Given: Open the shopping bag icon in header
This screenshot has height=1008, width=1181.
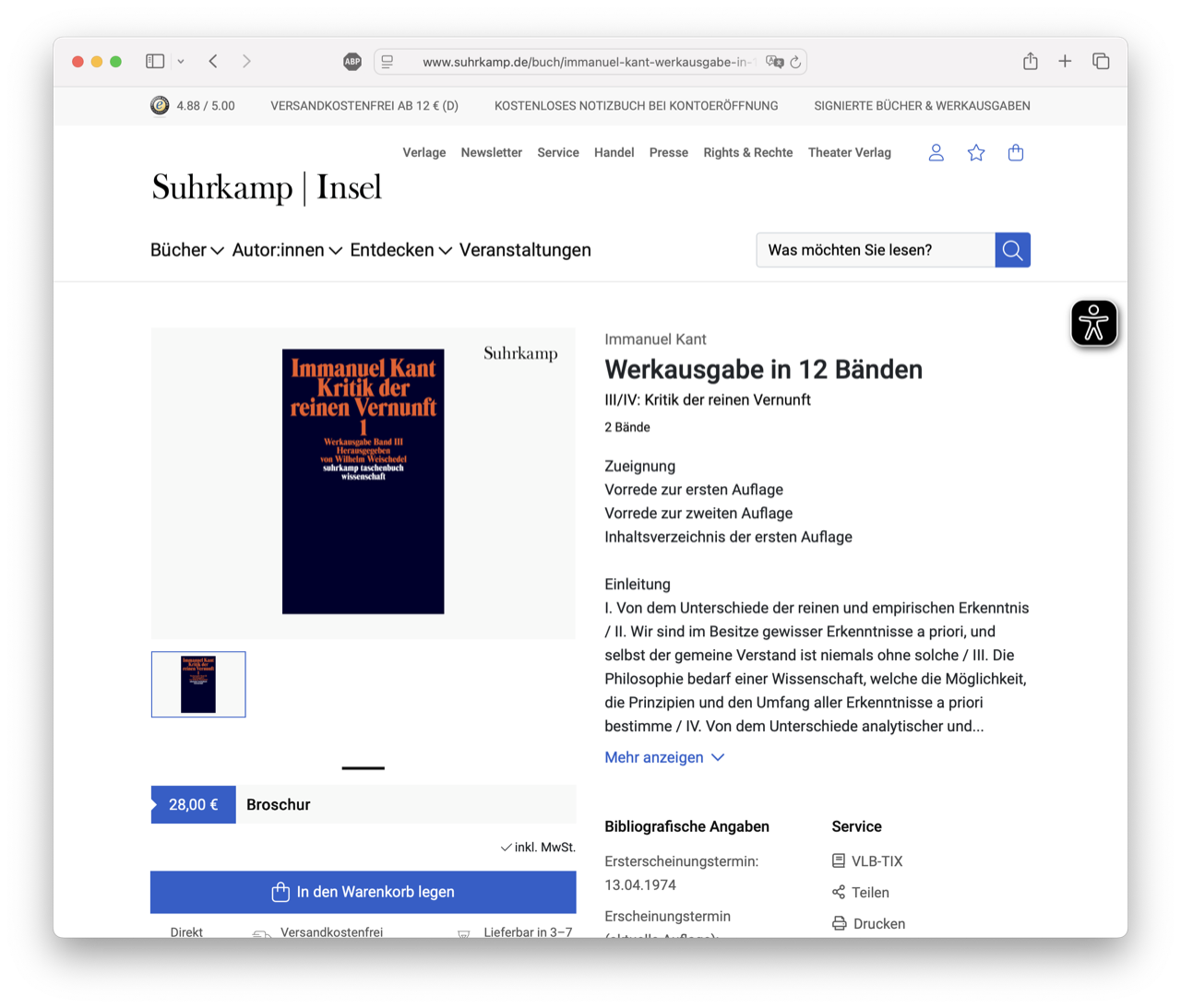Looking at the screenshot, I should 1016,153.
